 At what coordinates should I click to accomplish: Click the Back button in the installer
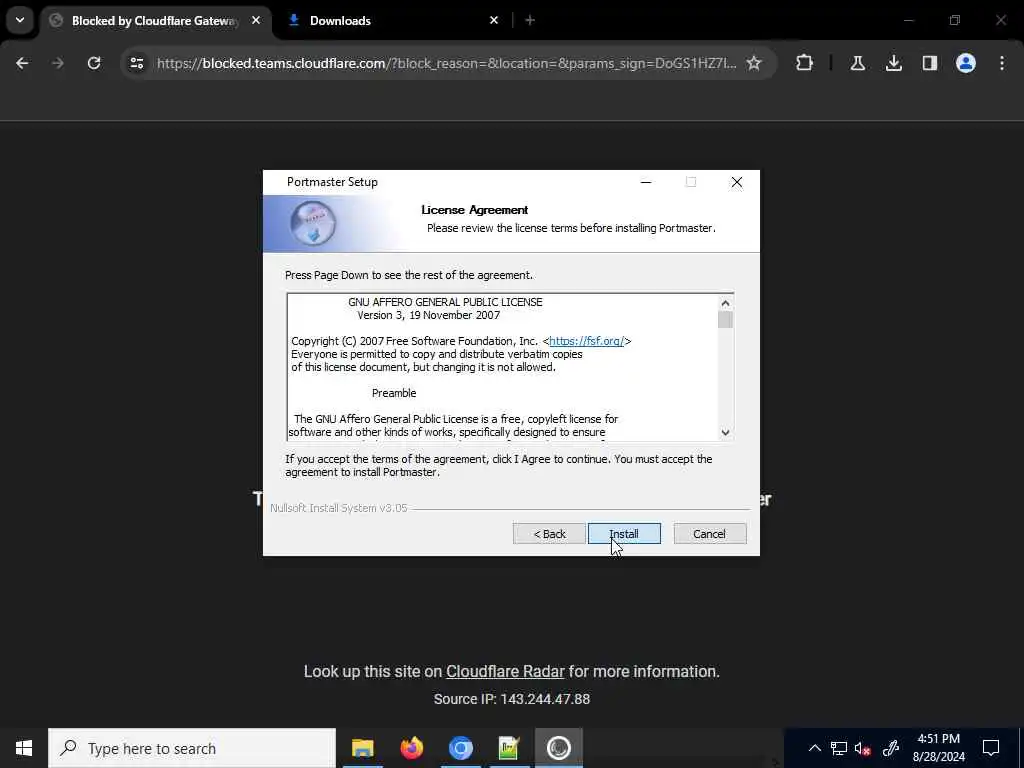click(549, 534)
